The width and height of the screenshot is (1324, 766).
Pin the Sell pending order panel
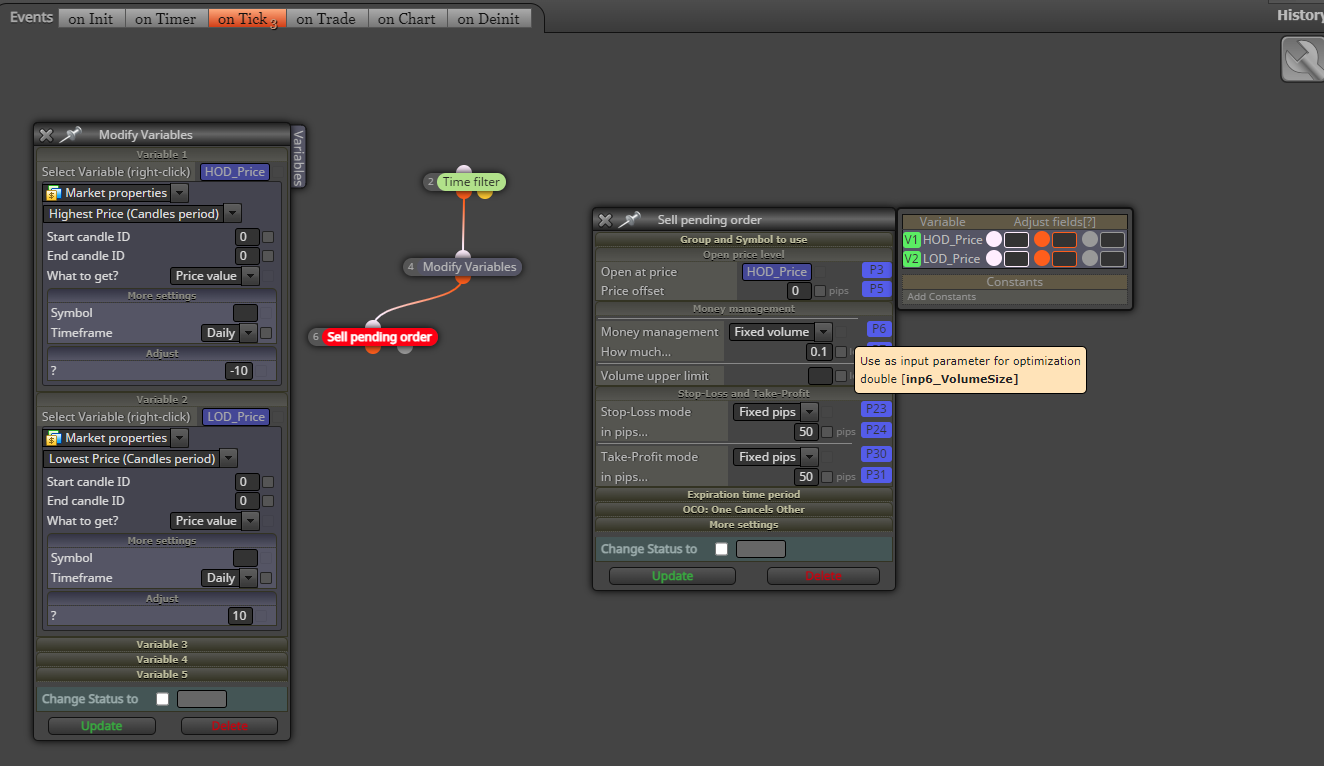coord(629,220)
